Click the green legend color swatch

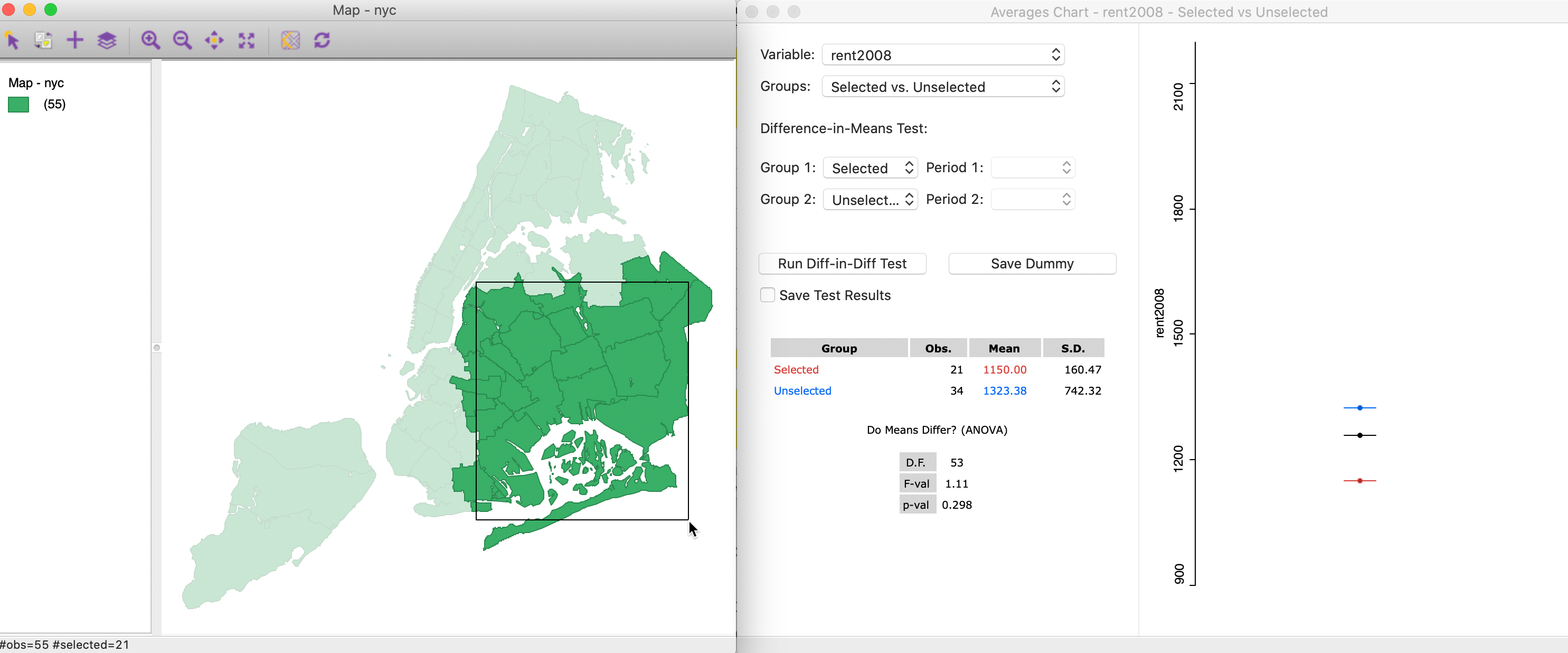tap(18, 104)
